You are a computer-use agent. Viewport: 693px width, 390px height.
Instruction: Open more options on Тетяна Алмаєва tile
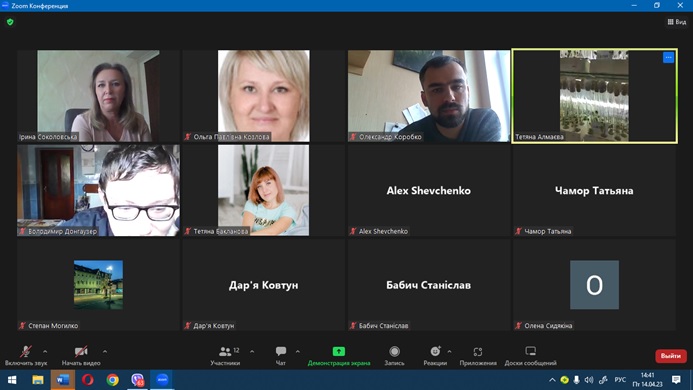(x=668, y=57)
